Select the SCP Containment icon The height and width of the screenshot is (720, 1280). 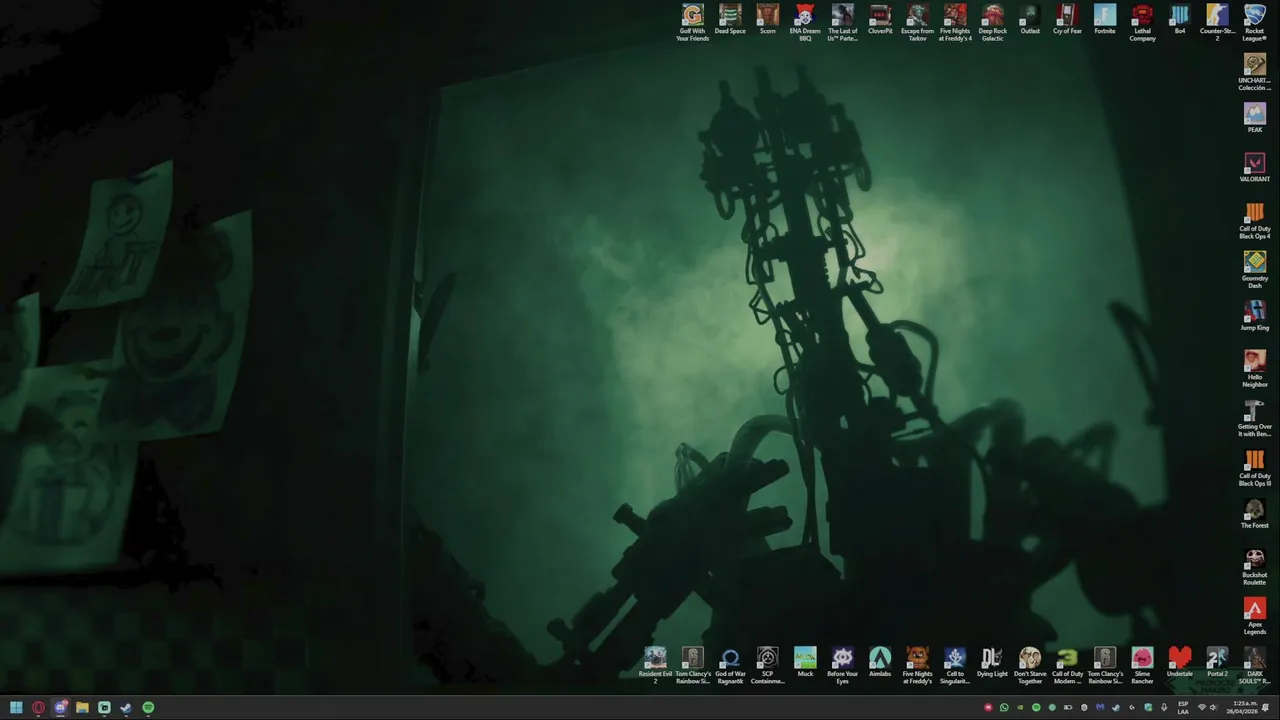(x=767, y=665)
